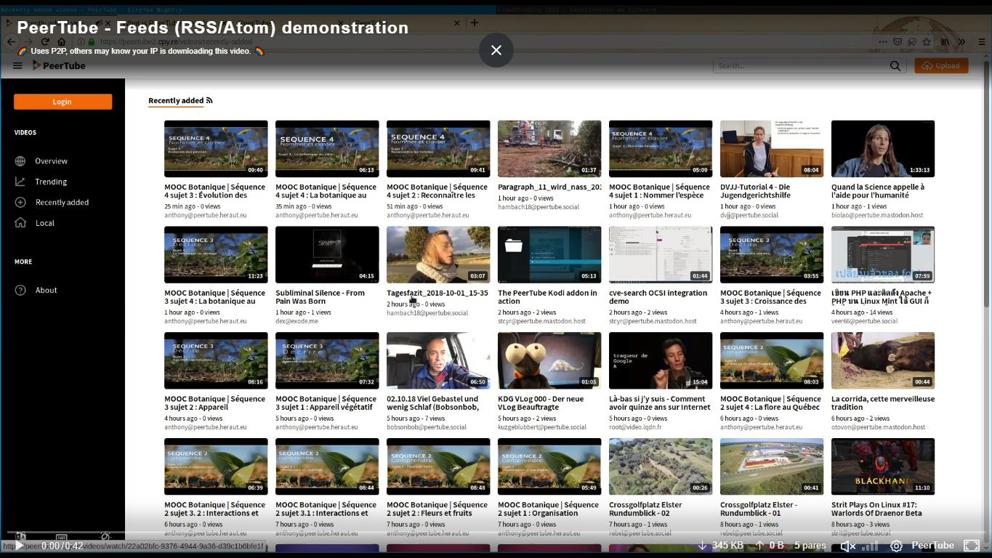This screenshot has height=558, width=992.
Task: Click account 'root@video.lqdn.fr'
Action: click(636, 427)
